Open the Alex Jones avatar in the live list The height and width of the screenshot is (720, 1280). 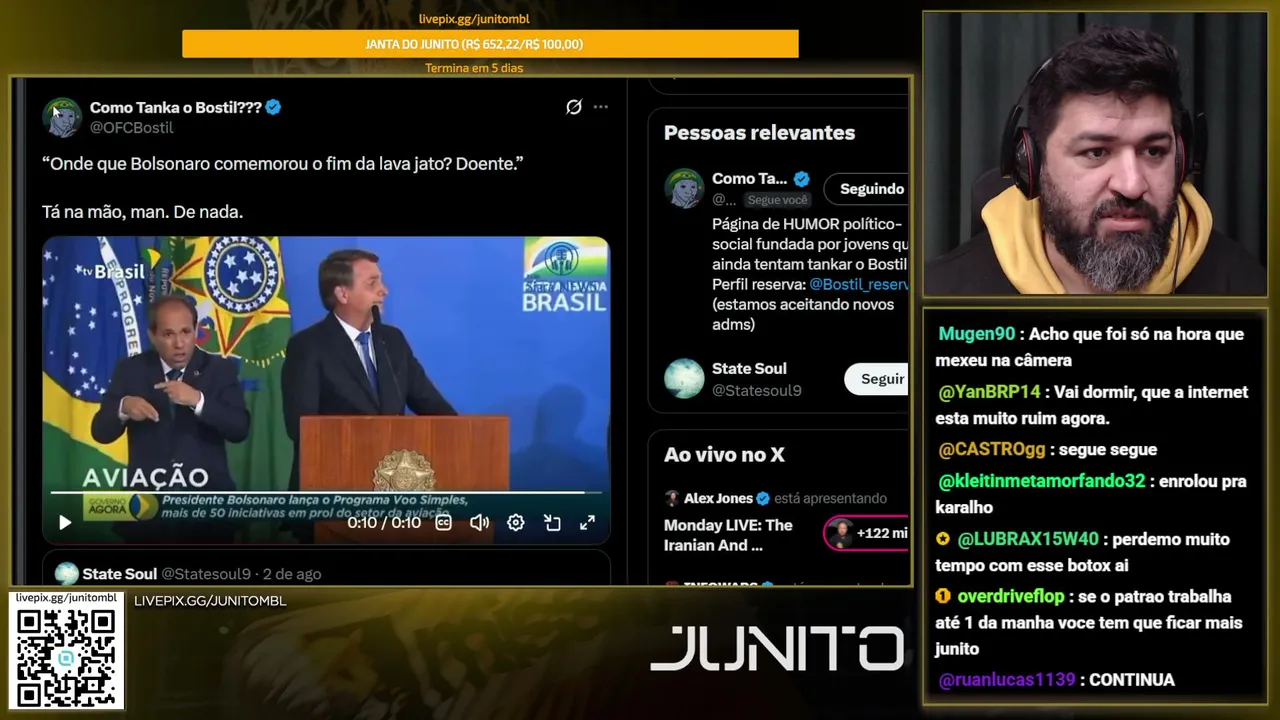tap(672, 498)
